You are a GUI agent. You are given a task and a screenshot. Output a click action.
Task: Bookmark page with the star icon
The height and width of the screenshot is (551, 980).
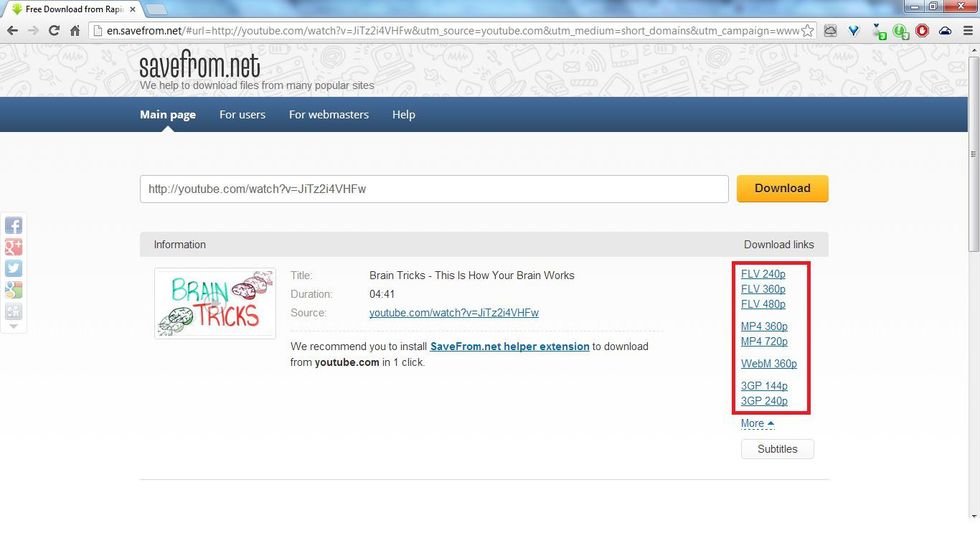(807, 31)
